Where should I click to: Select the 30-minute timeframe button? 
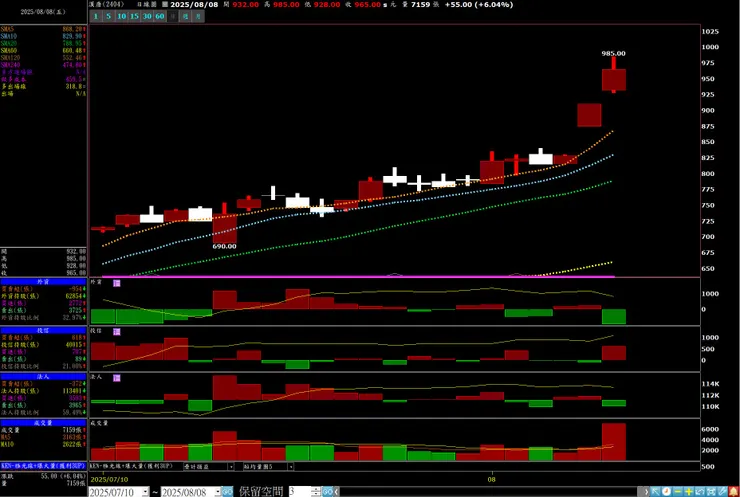(147, 17)
